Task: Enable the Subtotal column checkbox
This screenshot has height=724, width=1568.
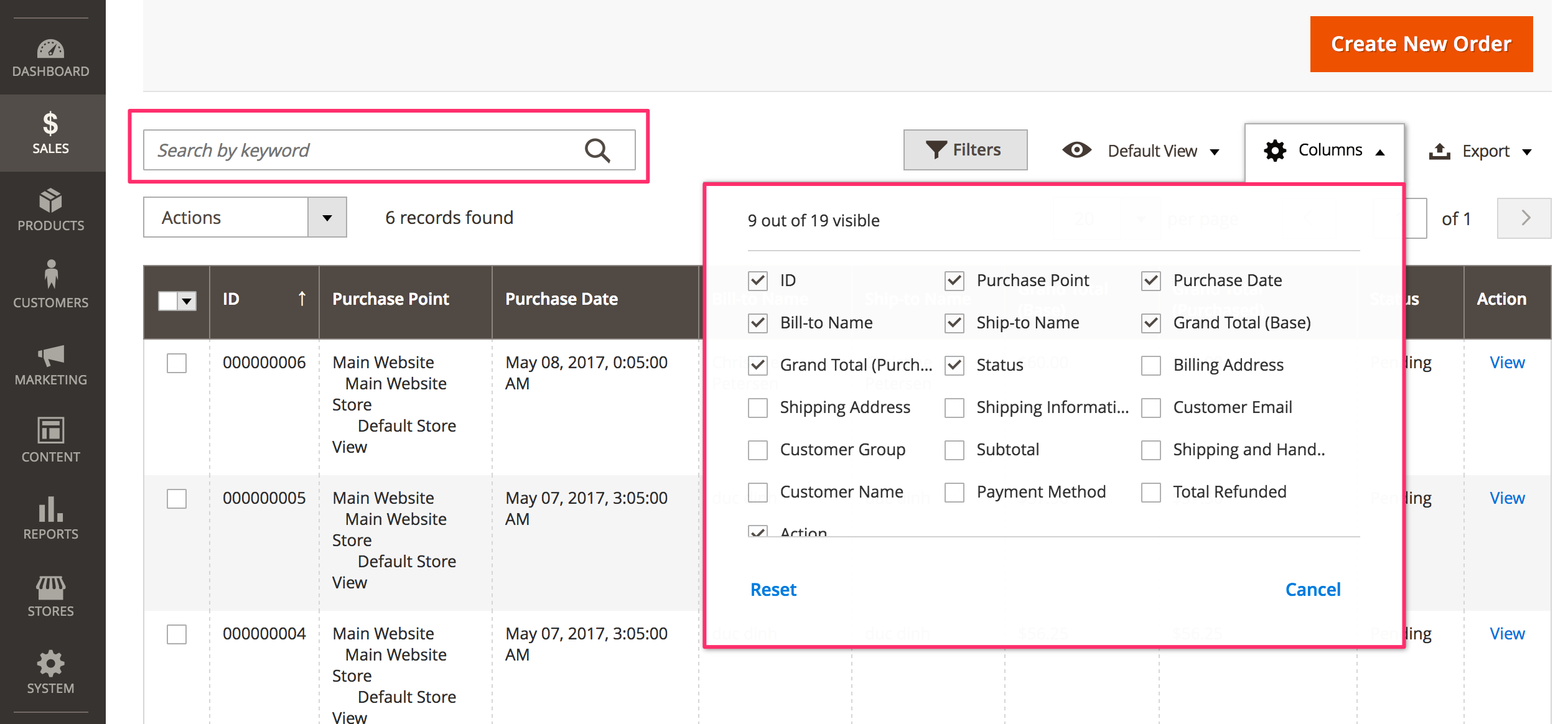Action: pos(954,450)
